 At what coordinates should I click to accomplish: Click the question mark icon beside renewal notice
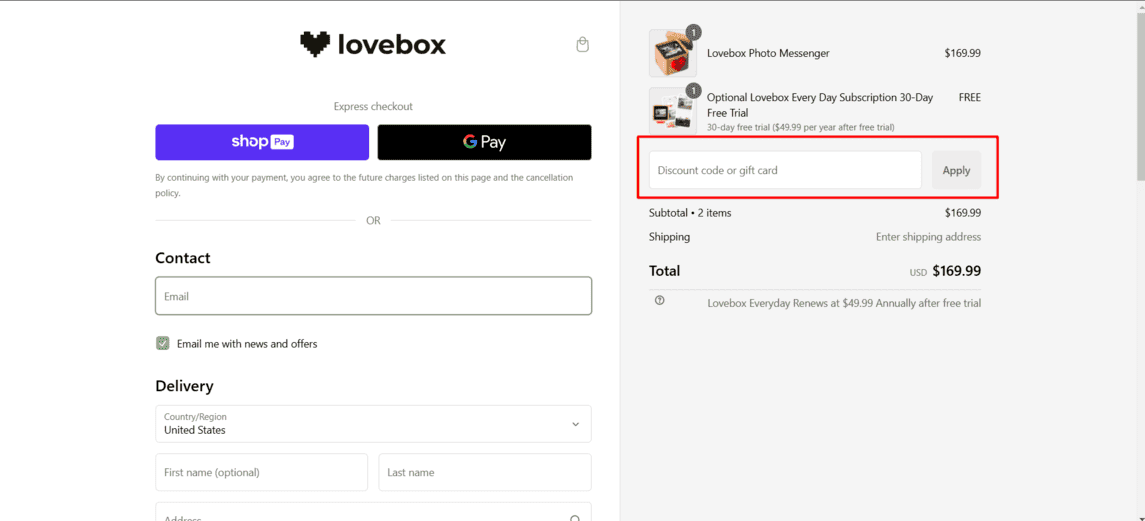[x=659, y=301]
